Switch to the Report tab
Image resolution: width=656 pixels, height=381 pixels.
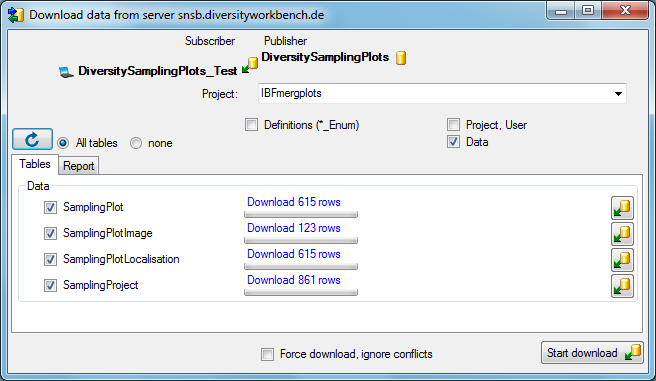point(79,166)
